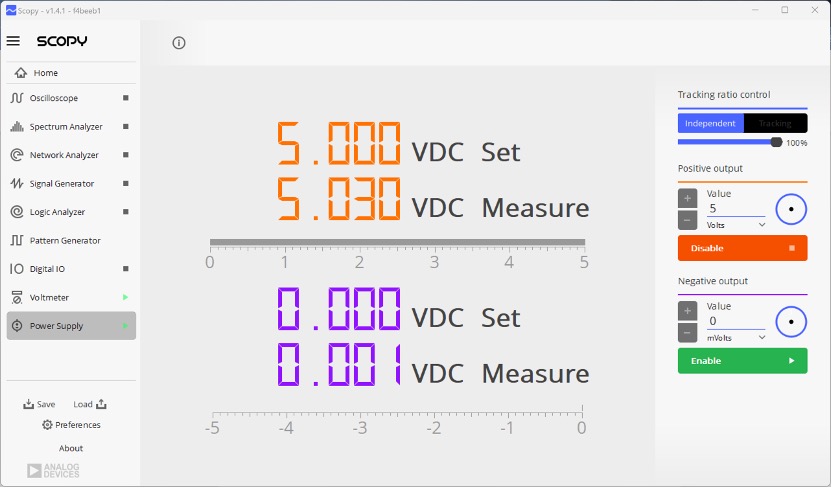Click the positive output Value input field

(x=736, y=208)
